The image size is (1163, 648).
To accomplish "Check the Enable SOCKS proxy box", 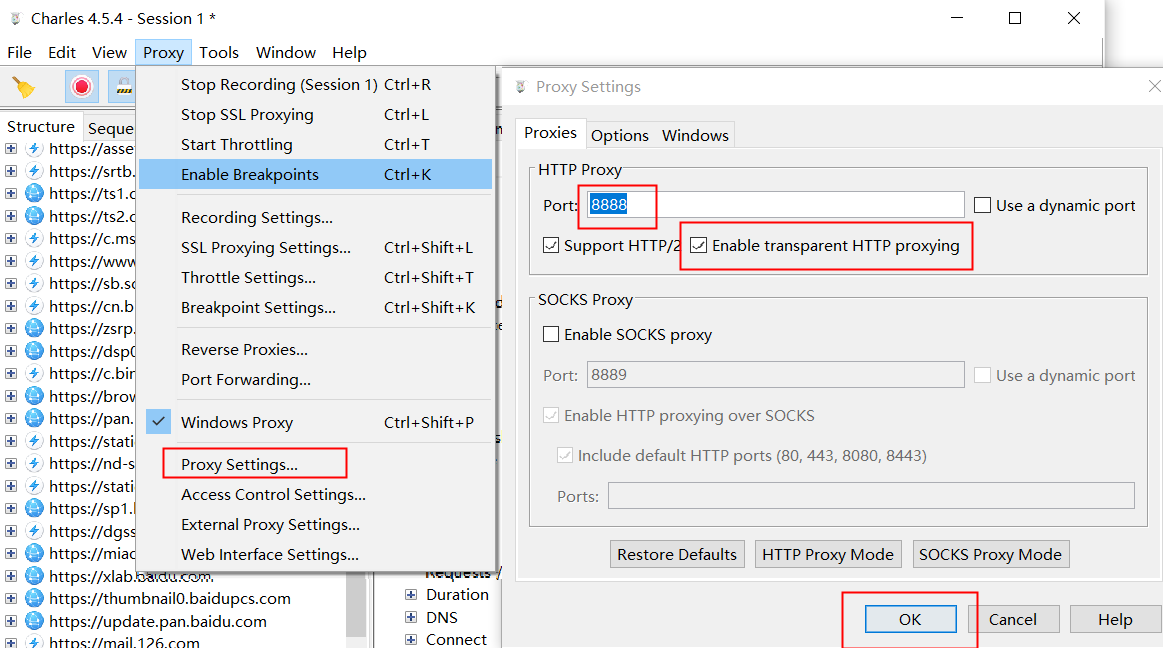I will point(550,334).
